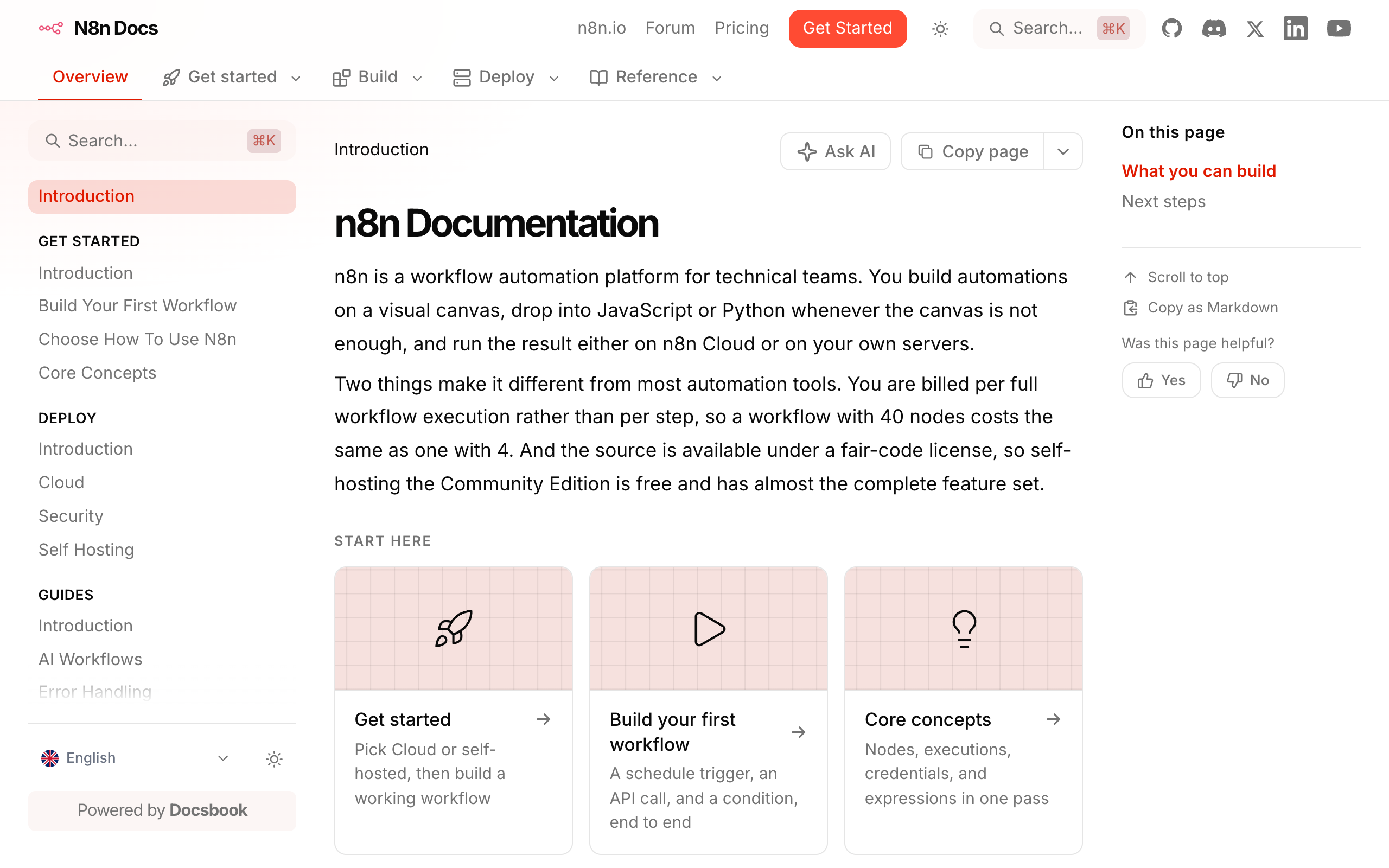The image size is (1389, 868).
Task: Open the Pricing header link
Action: coord(742,28)
